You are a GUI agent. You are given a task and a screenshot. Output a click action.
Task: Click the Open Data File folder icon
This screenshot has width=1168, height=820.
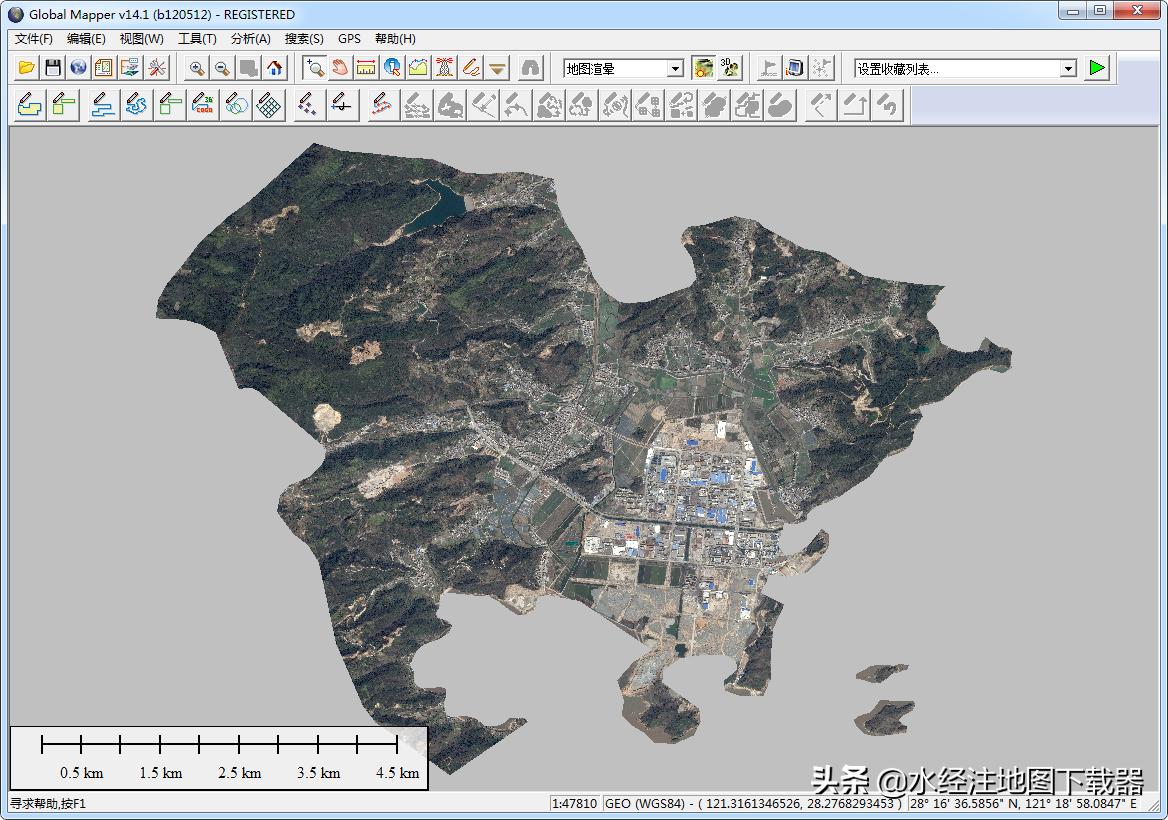click(27, 68)
